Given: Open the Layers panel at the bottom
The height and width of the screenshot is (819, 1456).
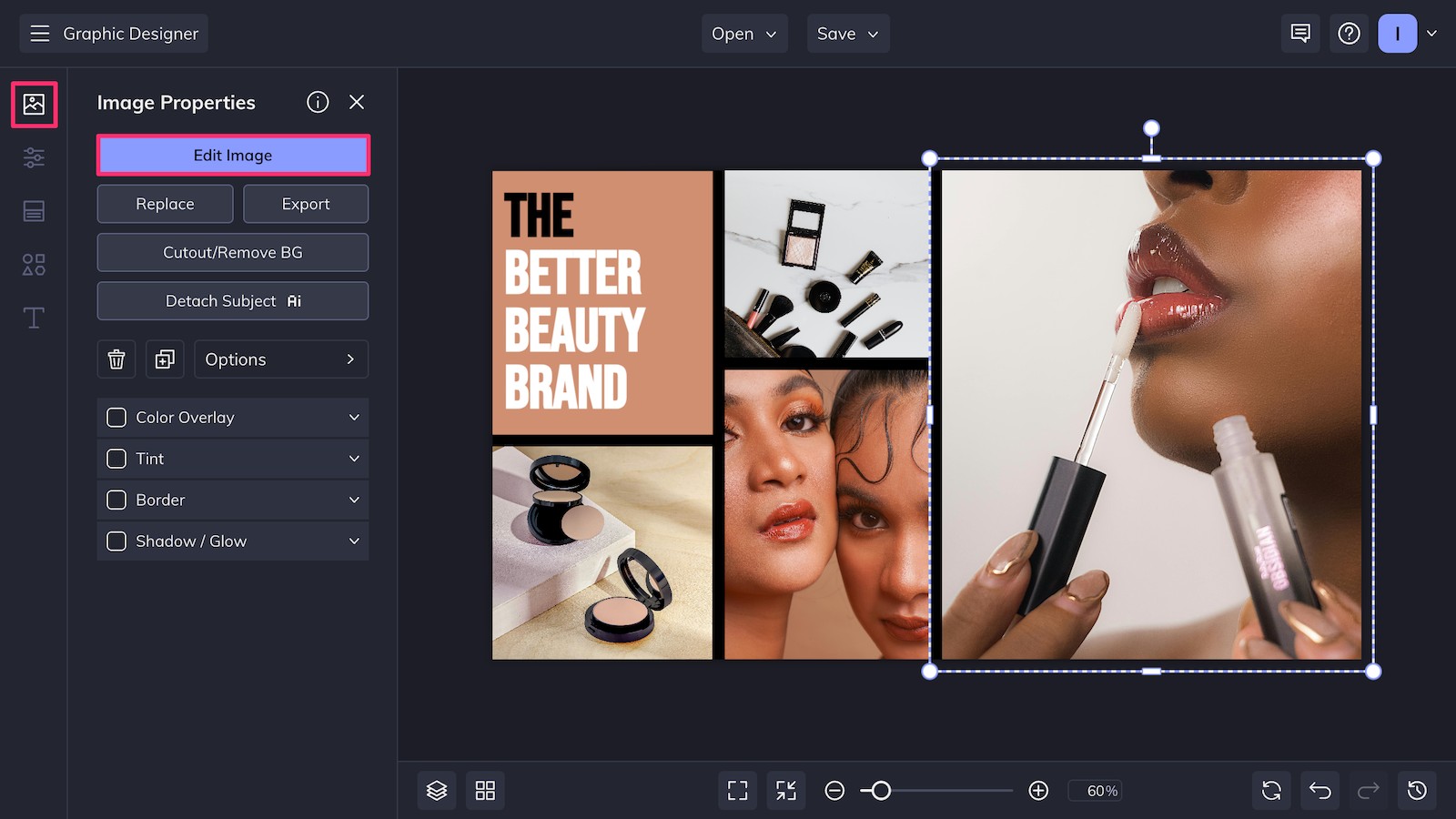Looking at the screenshot, I should tap(437, 790).
